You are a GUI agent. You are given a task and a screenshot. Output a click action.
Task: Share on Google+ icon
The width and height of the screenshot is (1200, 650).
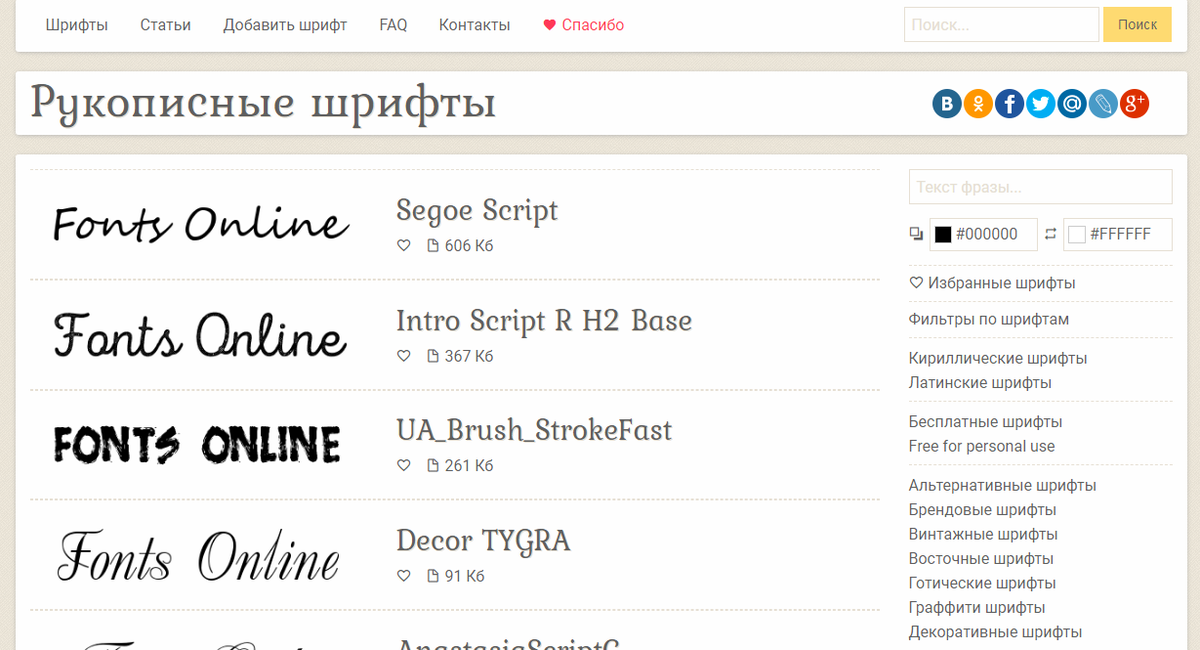coord(1134,103)
